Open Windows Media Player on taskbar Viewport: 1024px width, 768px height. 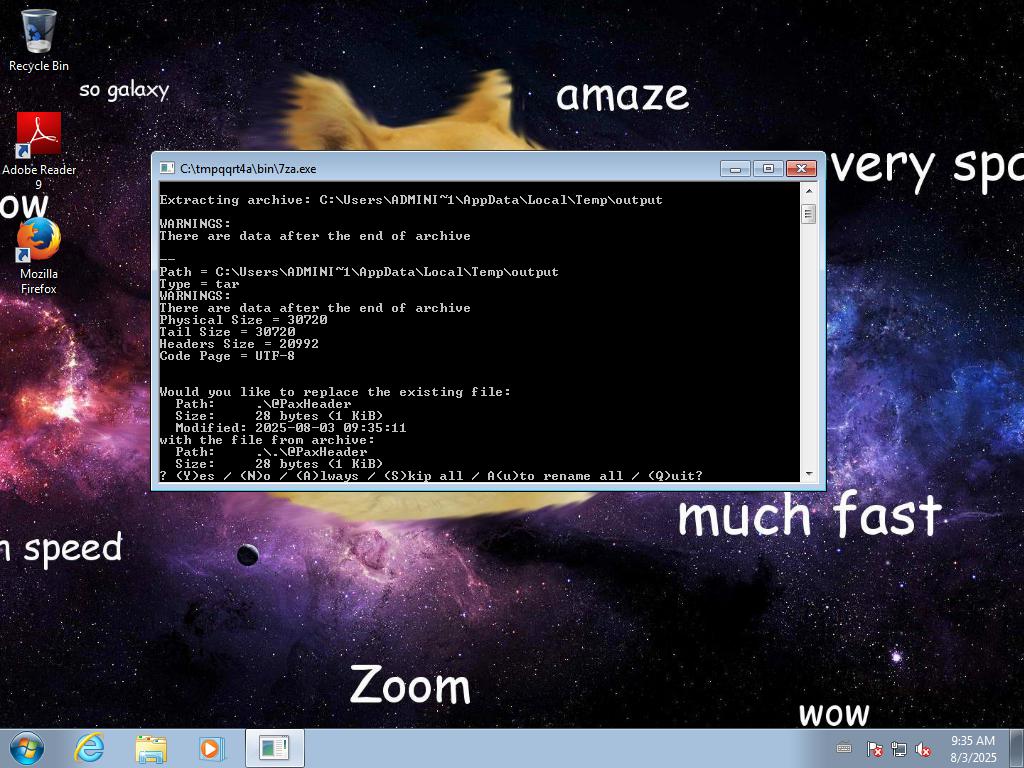(x=211, y=748)
